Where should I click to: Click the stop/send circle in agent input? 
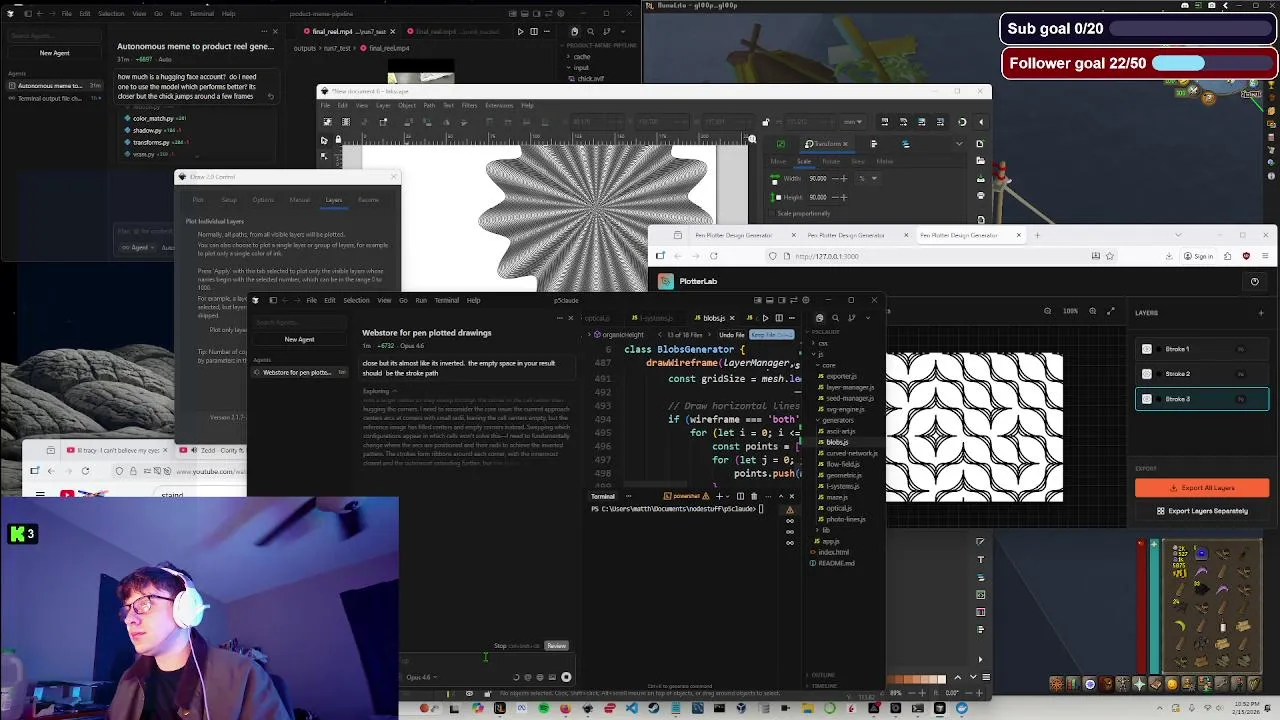566,677
